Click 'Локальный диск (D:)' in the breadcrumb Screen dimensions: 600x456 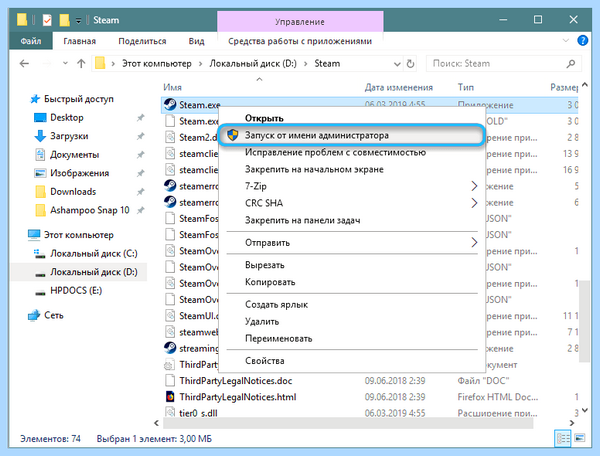click(x=253, y=64)
